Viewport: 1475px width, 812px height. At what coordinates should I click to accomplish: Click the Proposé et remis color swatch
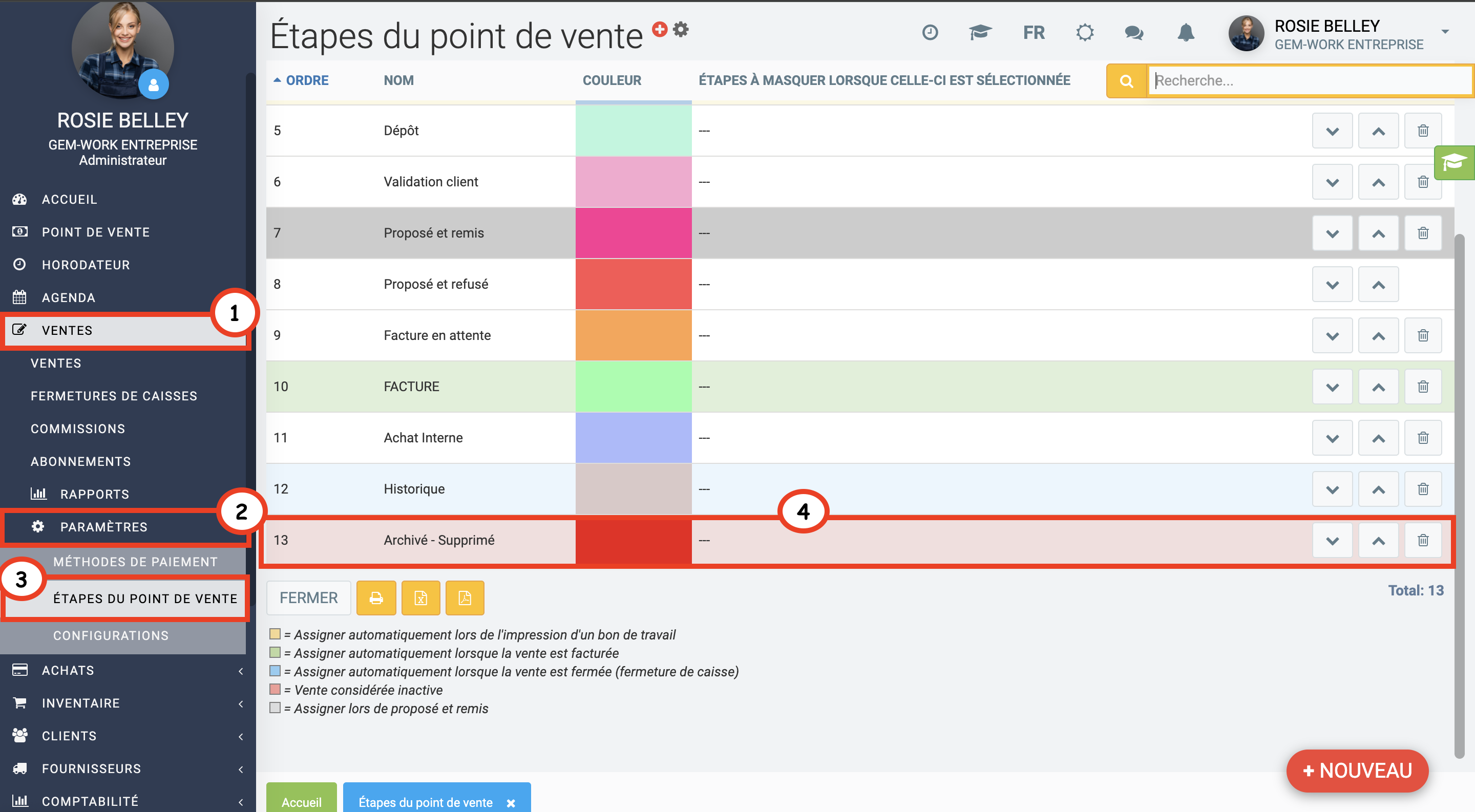633,233
